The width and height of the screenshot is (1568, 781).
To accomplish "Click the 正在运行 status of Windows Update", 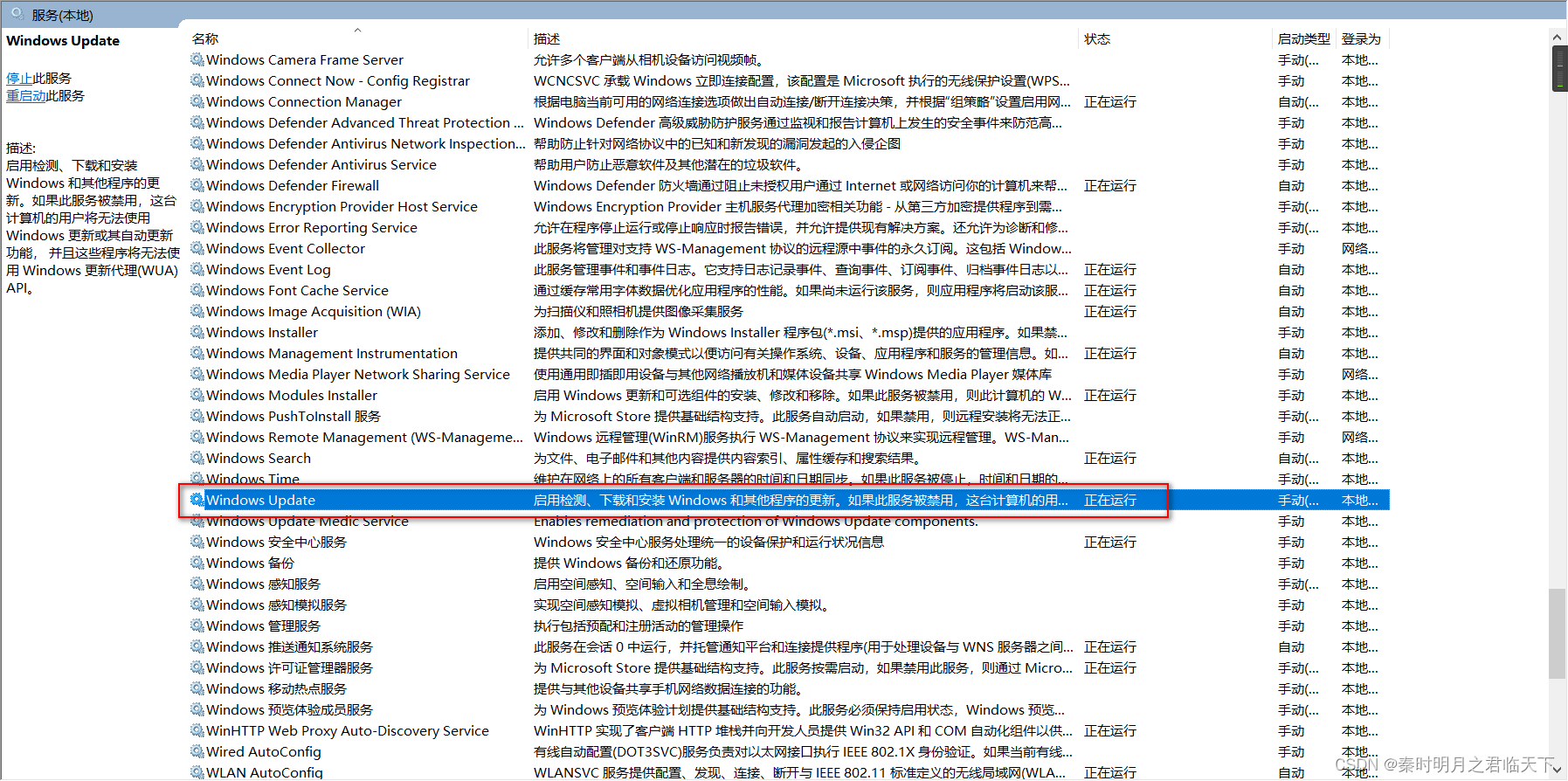I will point(1109,501).
